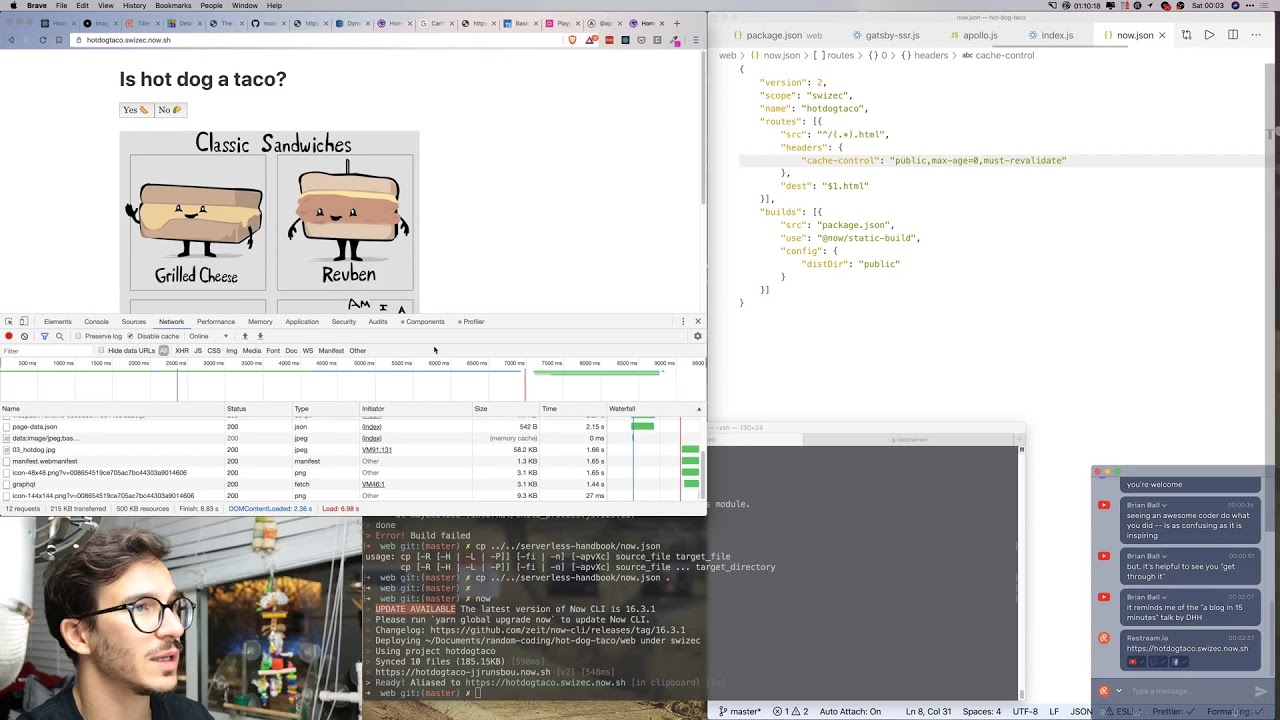The height and width of the screenshot is (720, 1280).
Task: Open DevTools three-dot customize menu
Action: tap(683, 321)
